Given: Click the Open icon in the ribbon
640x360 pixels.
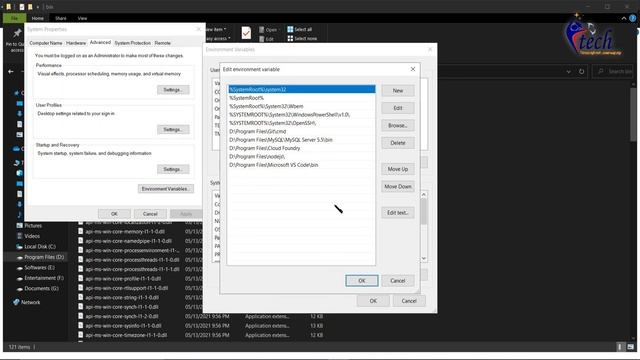Looking at the screenshot, I should point(262,30).
